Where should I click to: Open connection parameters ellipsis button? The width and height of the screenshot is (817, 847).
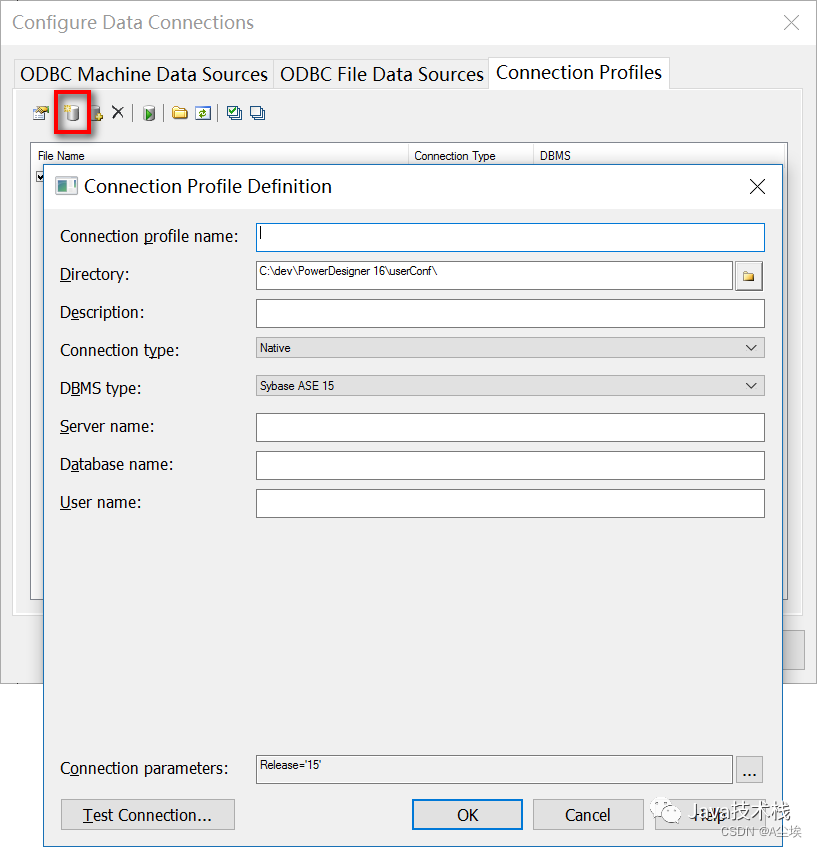click(749, 770)
